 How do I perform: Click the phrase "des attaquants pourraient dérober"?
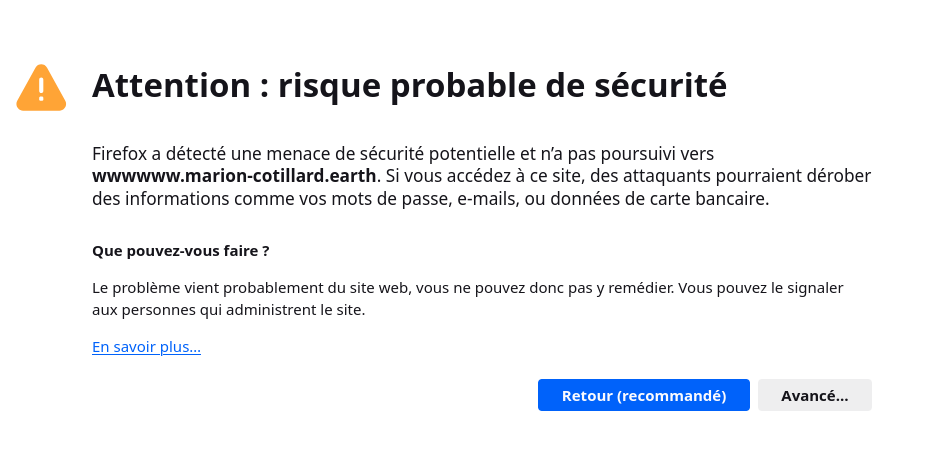(x=746, y=176)
